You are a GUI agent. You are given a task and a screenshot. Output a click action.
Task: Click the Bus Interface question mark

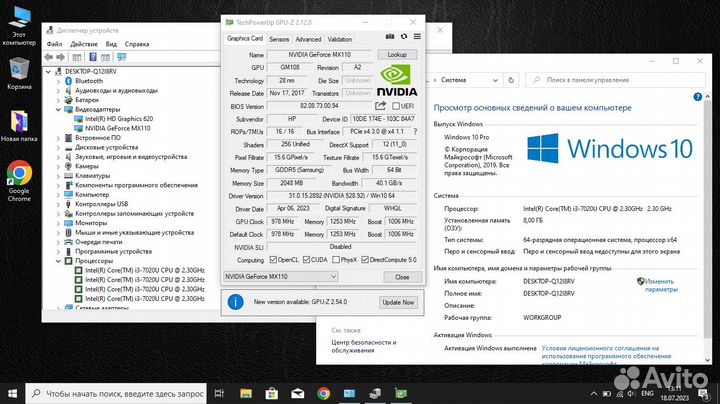click(x=415, y=132)
